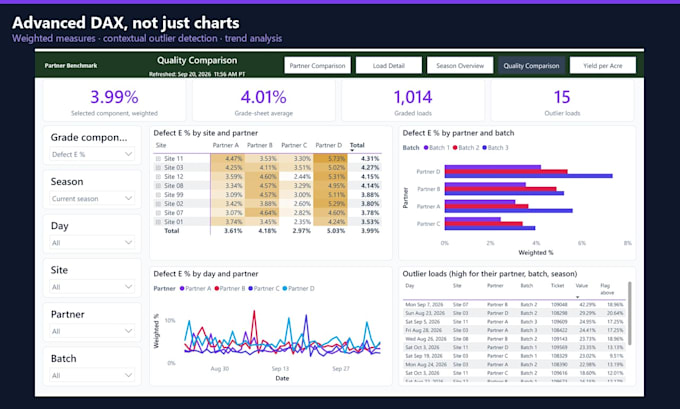680x409 pixels.
Task: Select the Sun Aug 23, 2026 outlier row
Action: 514,313
